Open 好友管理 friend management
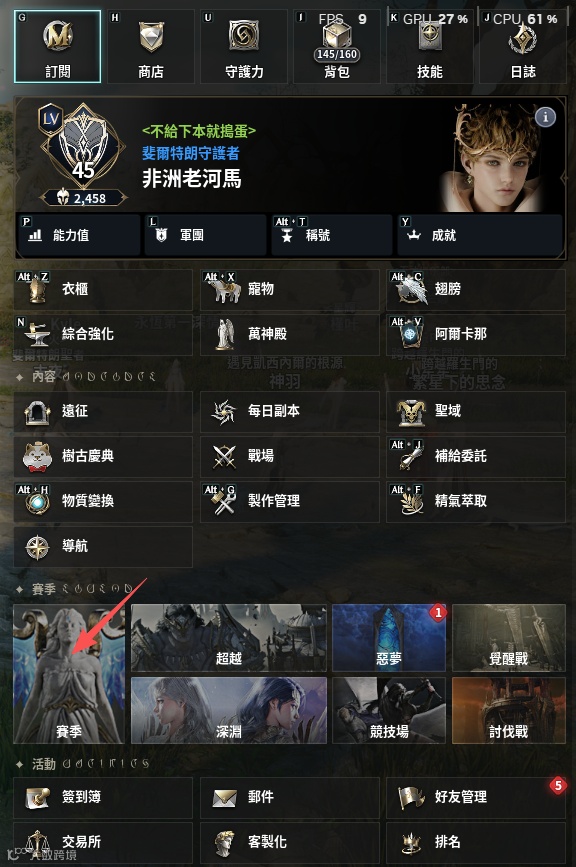 tap(475, 797)
